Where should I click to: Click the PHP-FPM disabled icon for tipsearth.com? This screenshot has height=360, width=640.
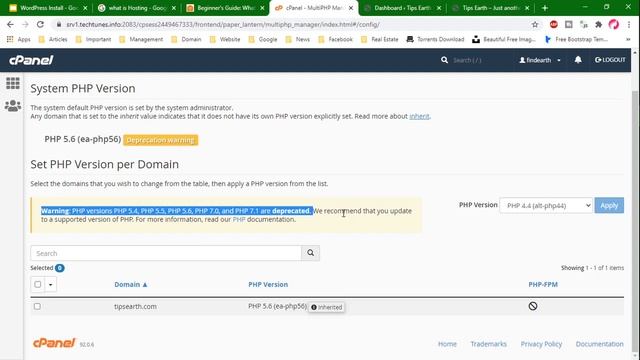point(533,306)
